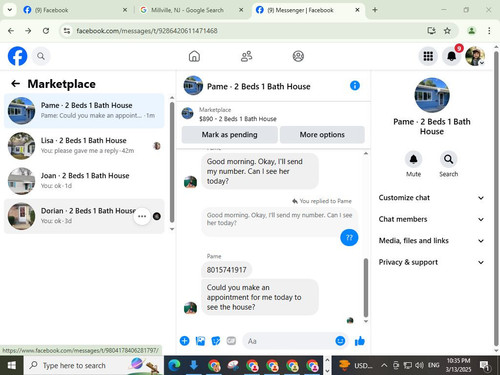The height and width of the screenshot is (375, 500).
Task: Choose a GIF icon in composer
Action: tap(231, 341)
